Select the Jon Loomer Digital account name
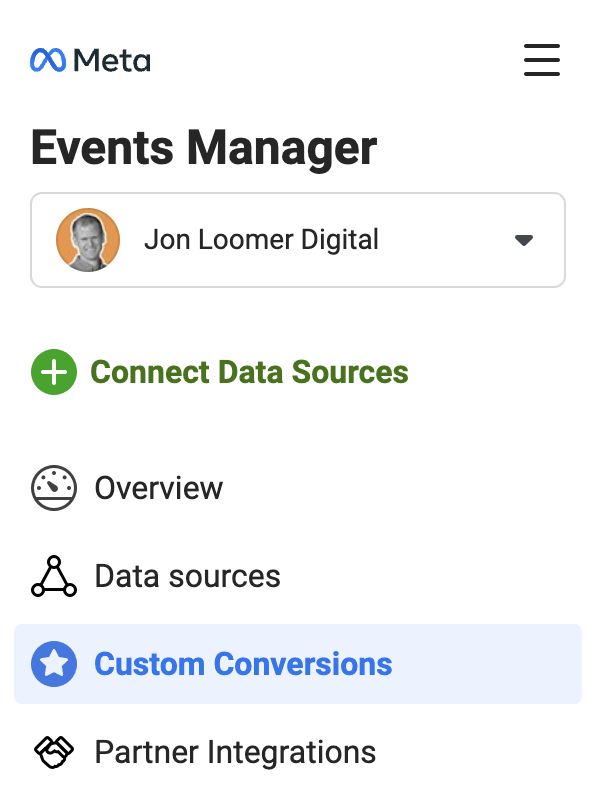The image size is (594, 808). (261, 240)
